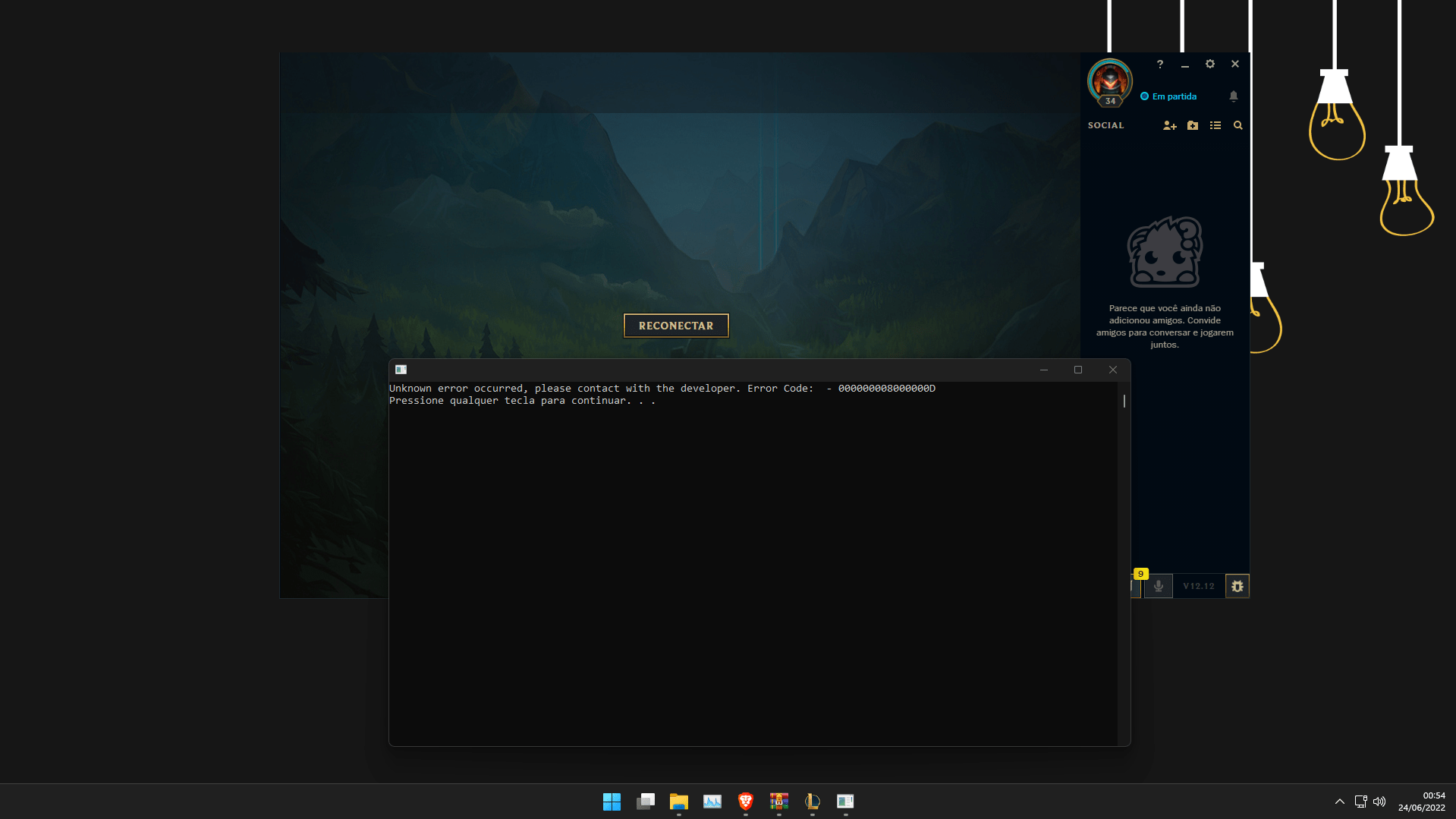Open the image viewer taskbar icon
Viewport: 1456px width, 819px height.
click(x=712, y=802)
